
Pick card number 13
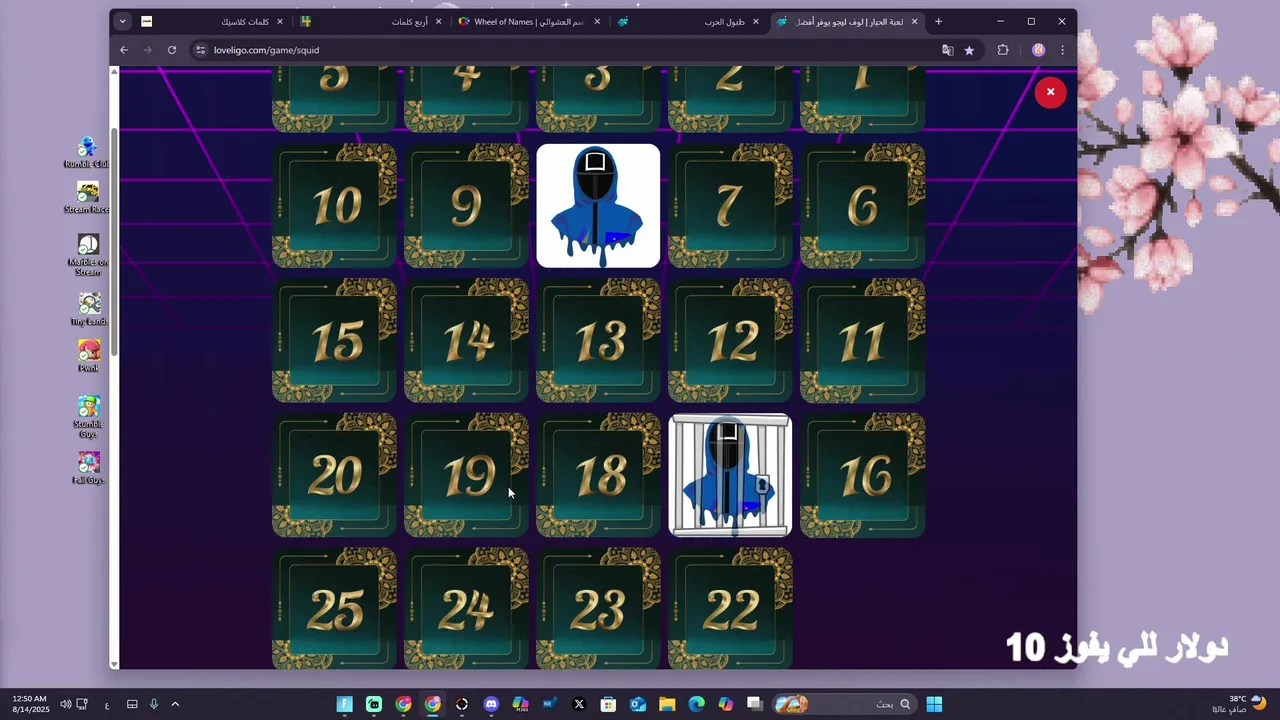tap(598, 341)
